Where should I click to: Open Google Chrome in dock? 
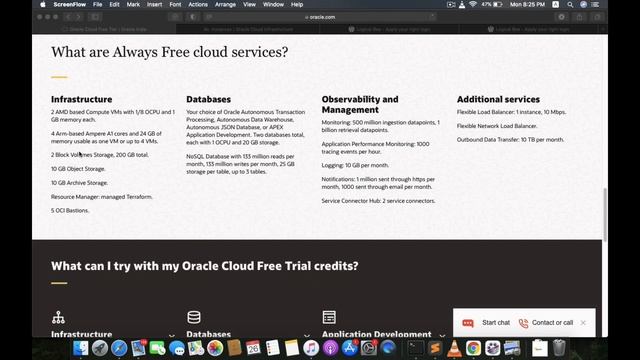(473, 348)
